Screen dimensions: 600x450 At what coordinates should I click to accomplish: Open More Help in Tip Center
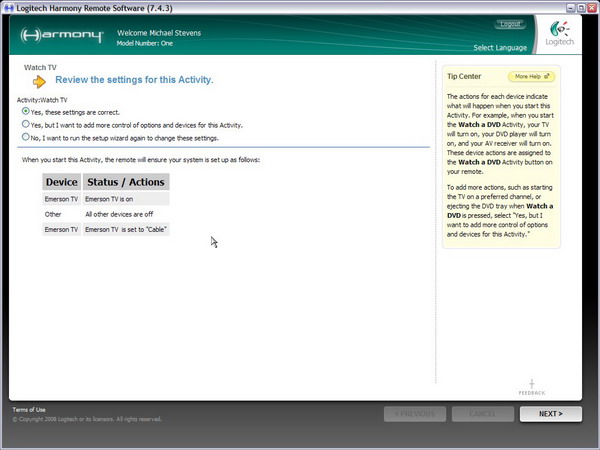(532, 77)
